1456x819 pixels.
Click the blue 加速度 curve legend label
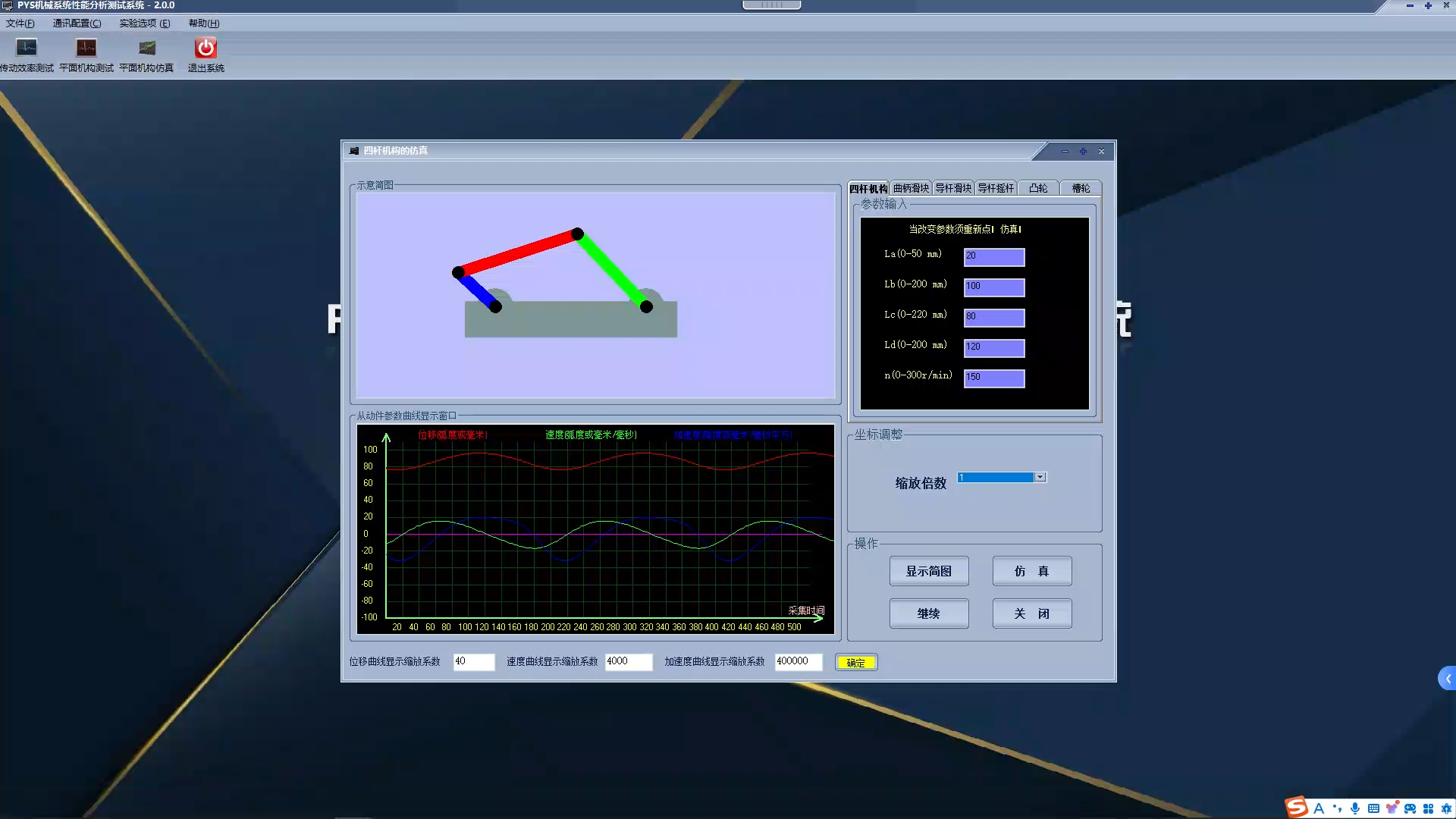(733, 435)
